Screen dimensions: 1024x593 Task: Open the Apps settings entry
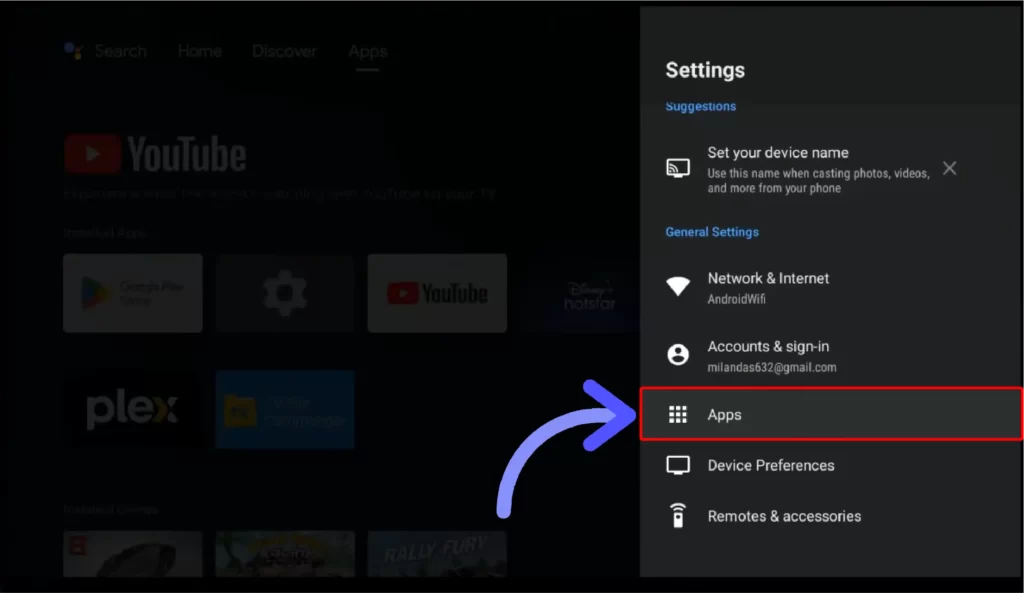click(x=831, y=414)
